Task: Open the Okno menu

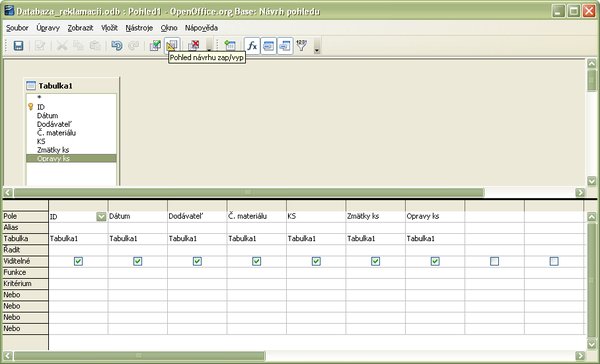Action: coord(169,28)
